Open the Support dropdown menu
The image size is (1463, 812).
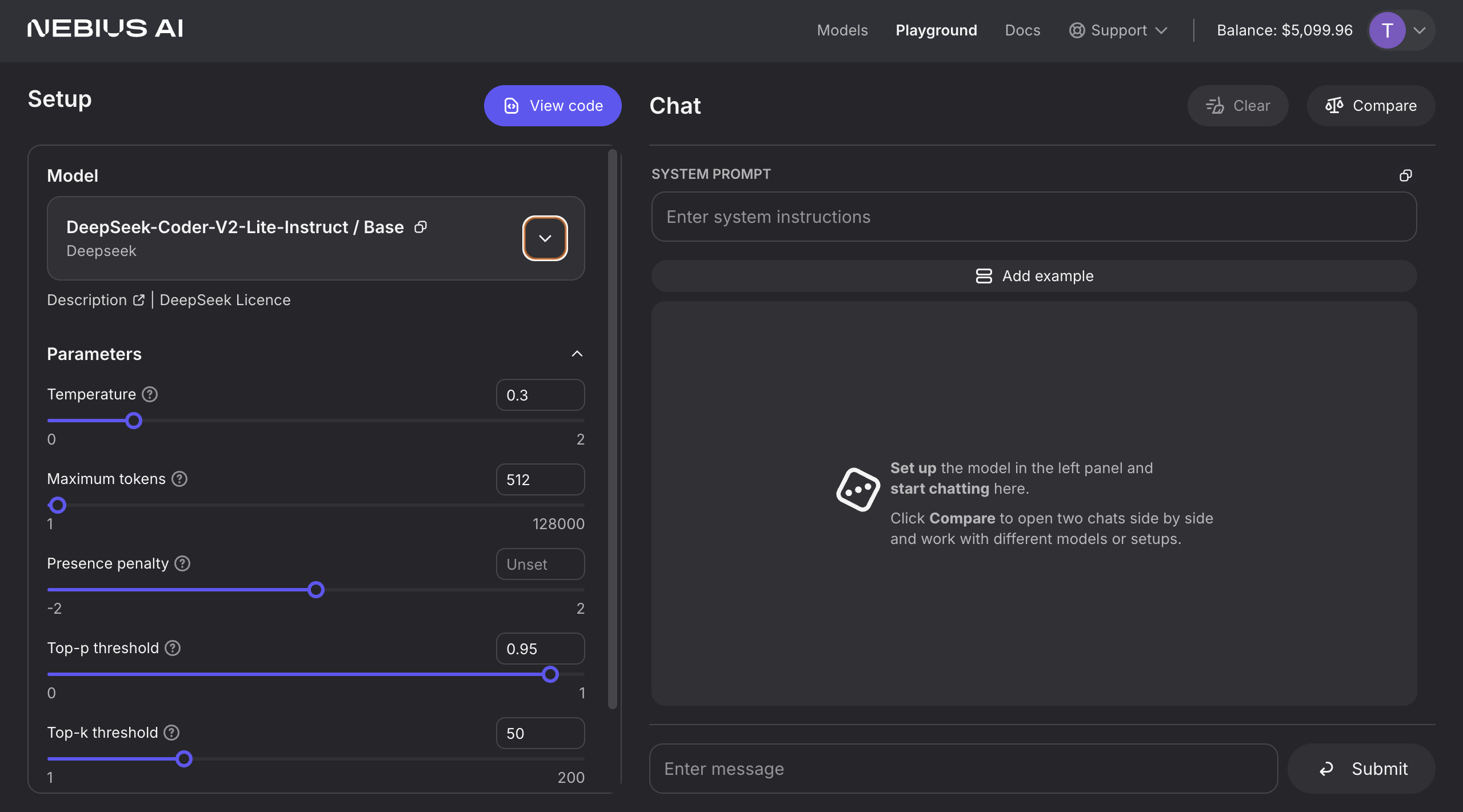click(x=1118, y=30)
